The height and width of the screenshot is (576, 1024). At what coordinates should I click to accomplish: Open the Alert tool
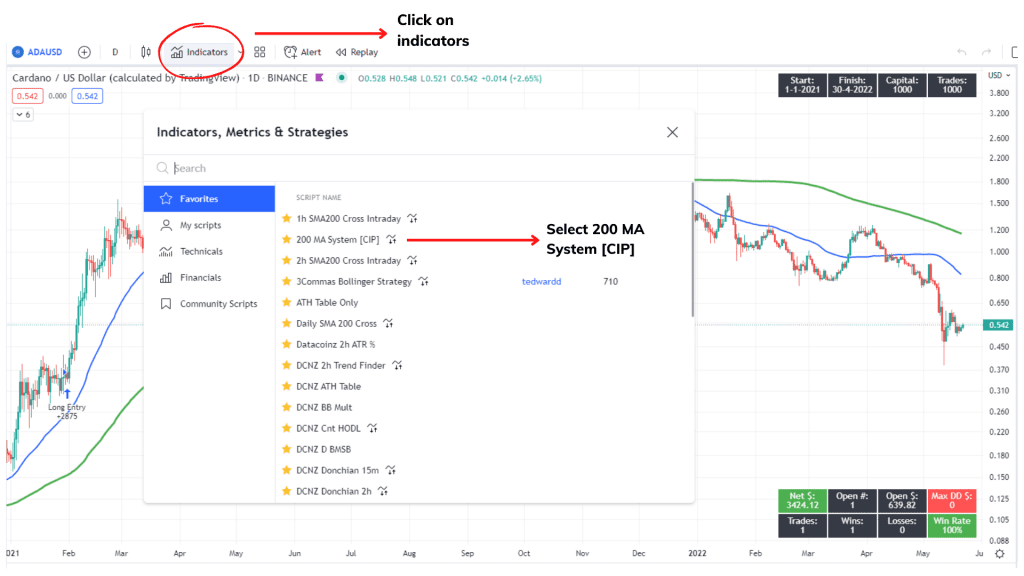click(x=303, y=52)
